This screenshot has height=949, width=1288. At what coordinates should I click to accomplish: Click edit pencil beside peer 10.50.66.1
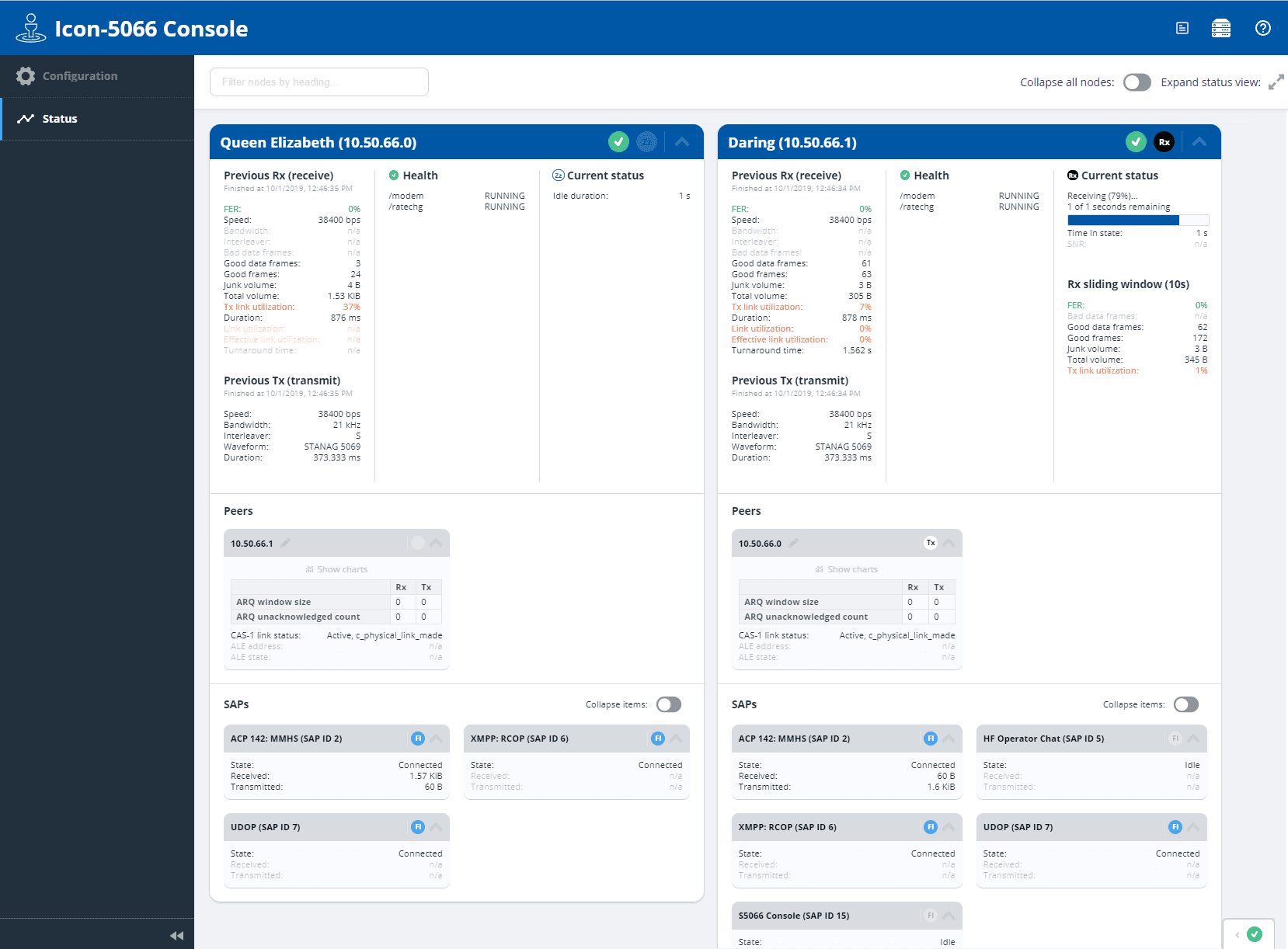pyautogui.click(x=286, y=544)
